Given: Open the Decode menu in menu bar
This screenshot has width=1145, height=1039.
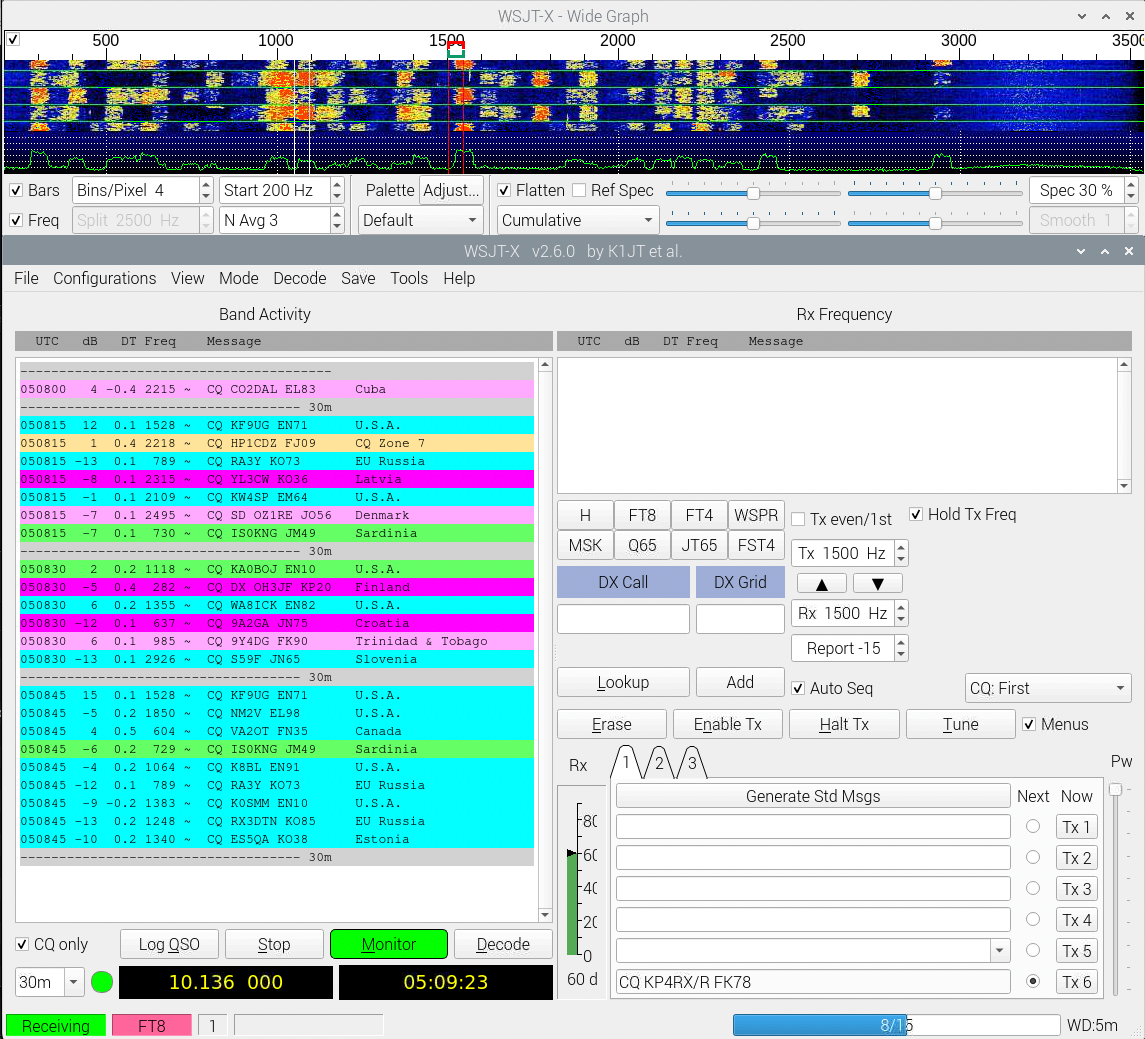Looking at the screenshot, I should 299,278.
